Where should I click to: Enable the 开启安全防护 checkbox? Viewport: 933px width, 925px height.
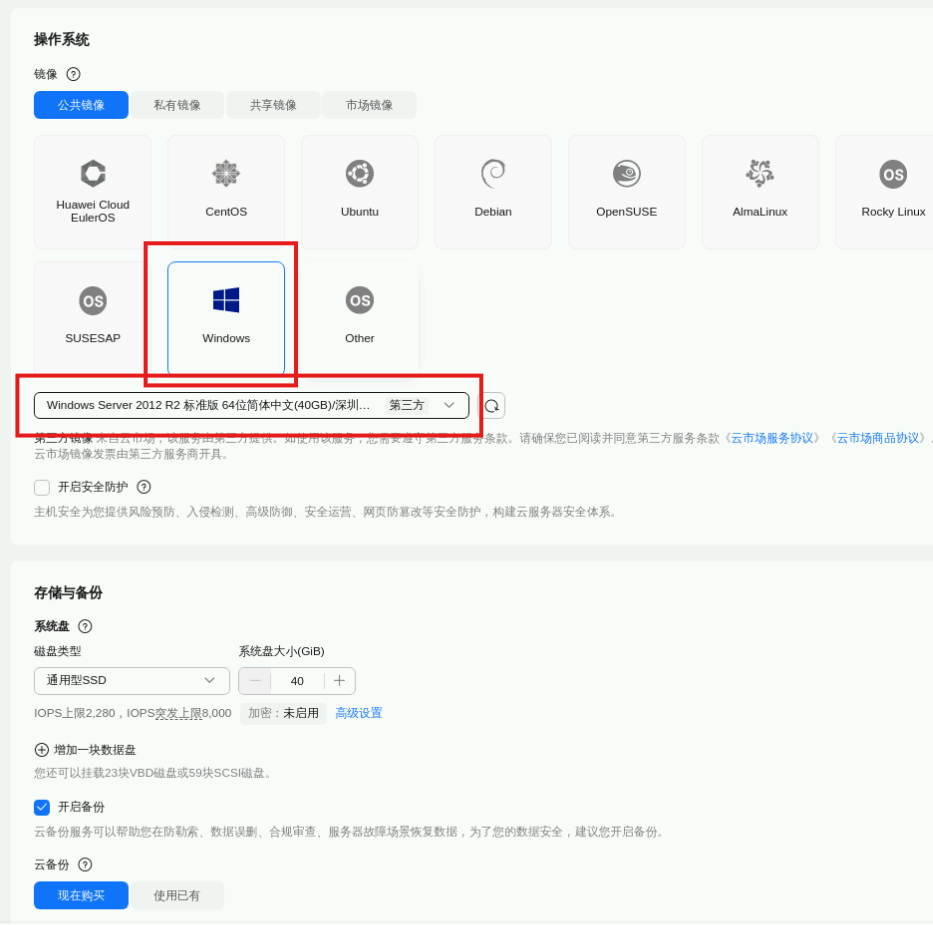tap(42, 487)
